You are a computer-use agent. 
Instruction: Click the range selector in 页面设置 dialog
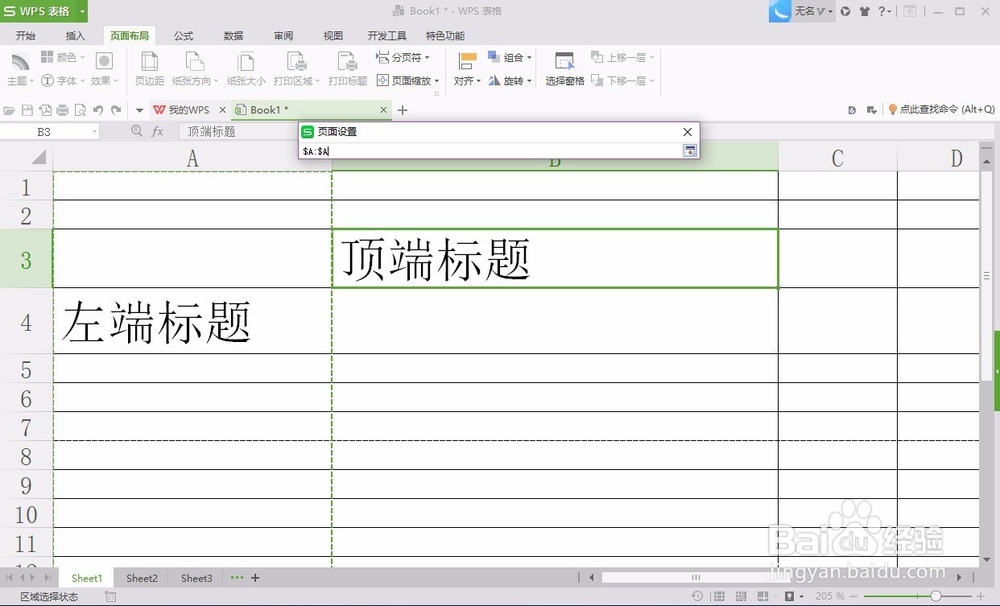688,150
